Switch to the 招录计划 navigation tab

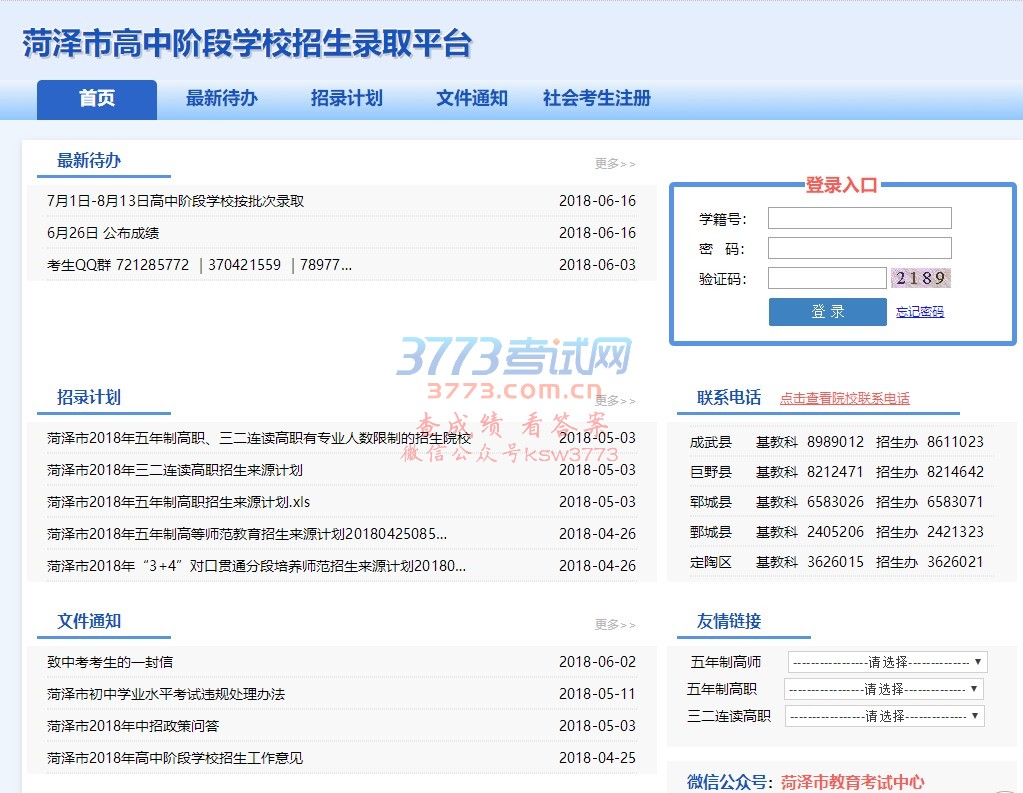coord(346,99)
